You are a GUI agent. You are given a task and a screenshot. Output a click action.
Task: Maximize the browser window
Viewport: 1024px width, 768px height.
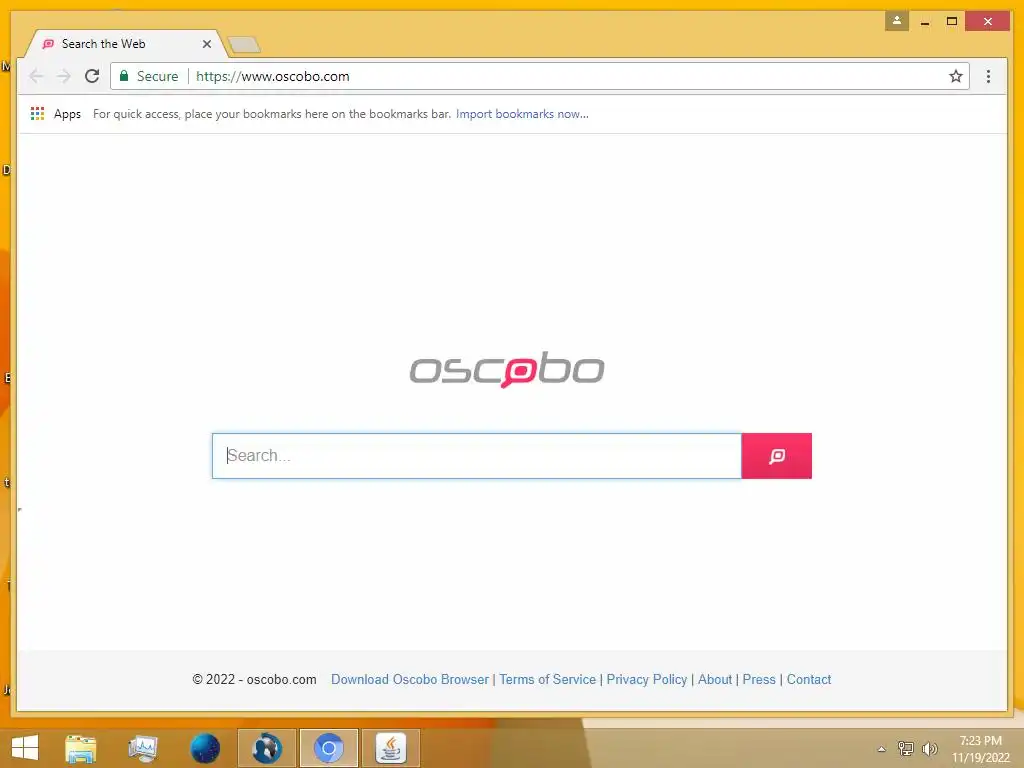(x=952, y=22)
